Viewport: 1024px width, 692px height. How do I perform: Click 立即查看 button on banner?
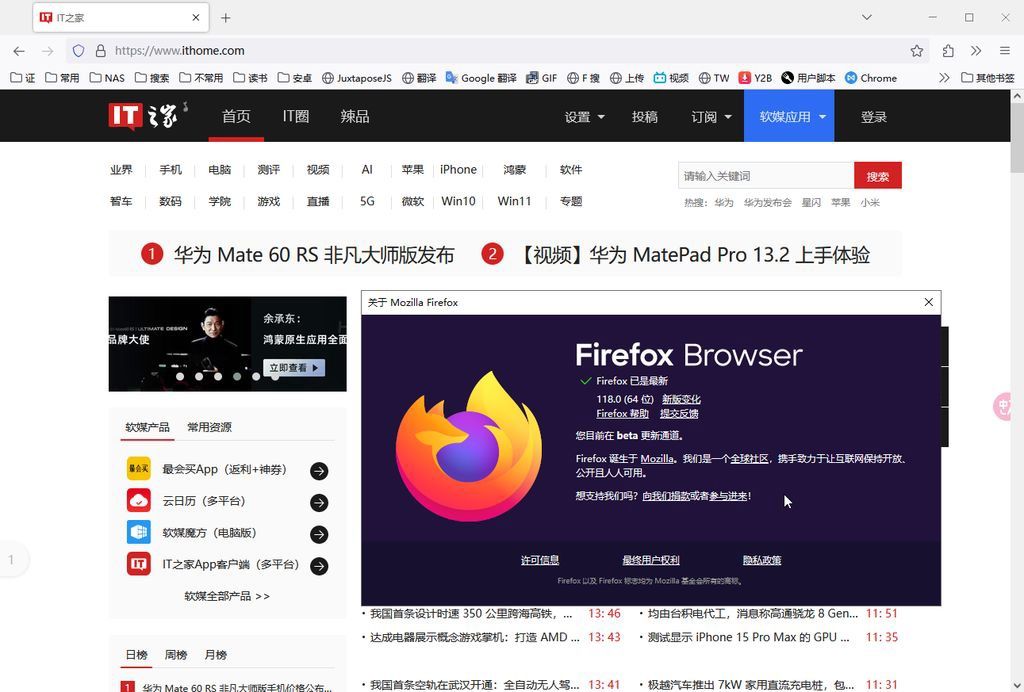294,368
